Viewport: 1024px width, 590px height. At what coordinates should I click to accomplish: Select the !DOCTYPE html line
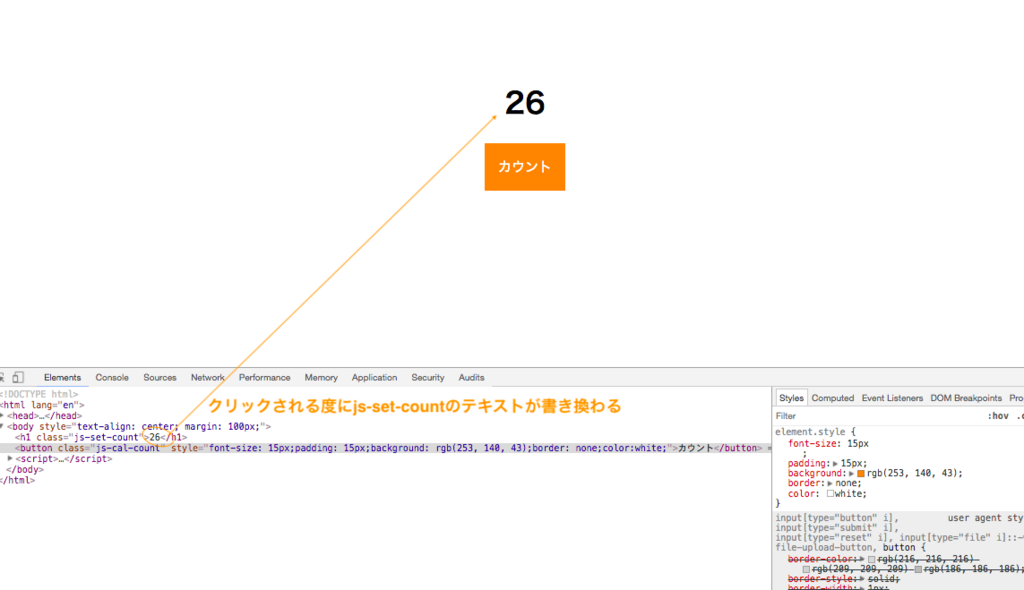pos(39,394)
